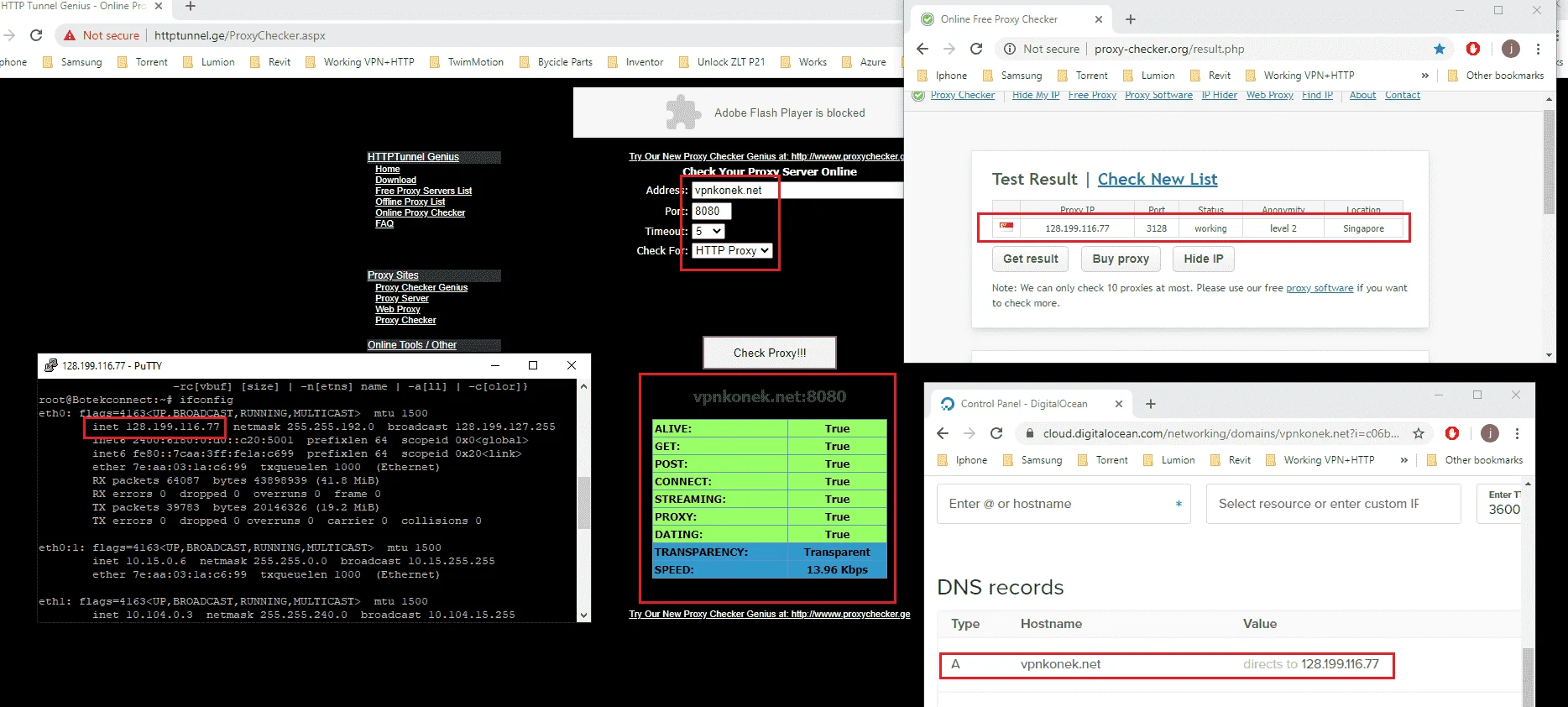Click the Hide IP button
Screen dimensions: 1568x707
tap(1204, 259)
